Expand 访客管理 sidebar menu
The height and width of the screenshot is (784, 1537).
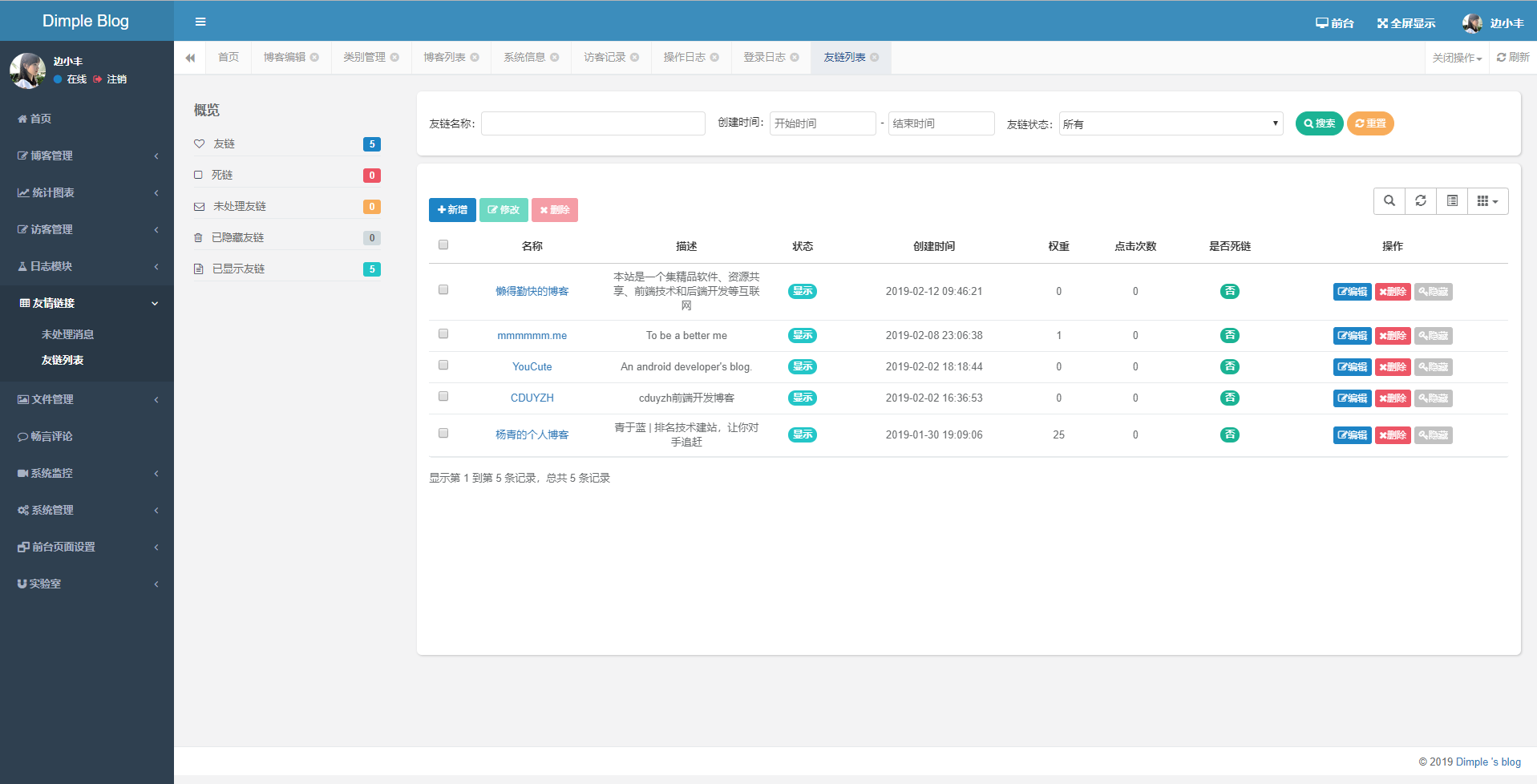(87, 229)
